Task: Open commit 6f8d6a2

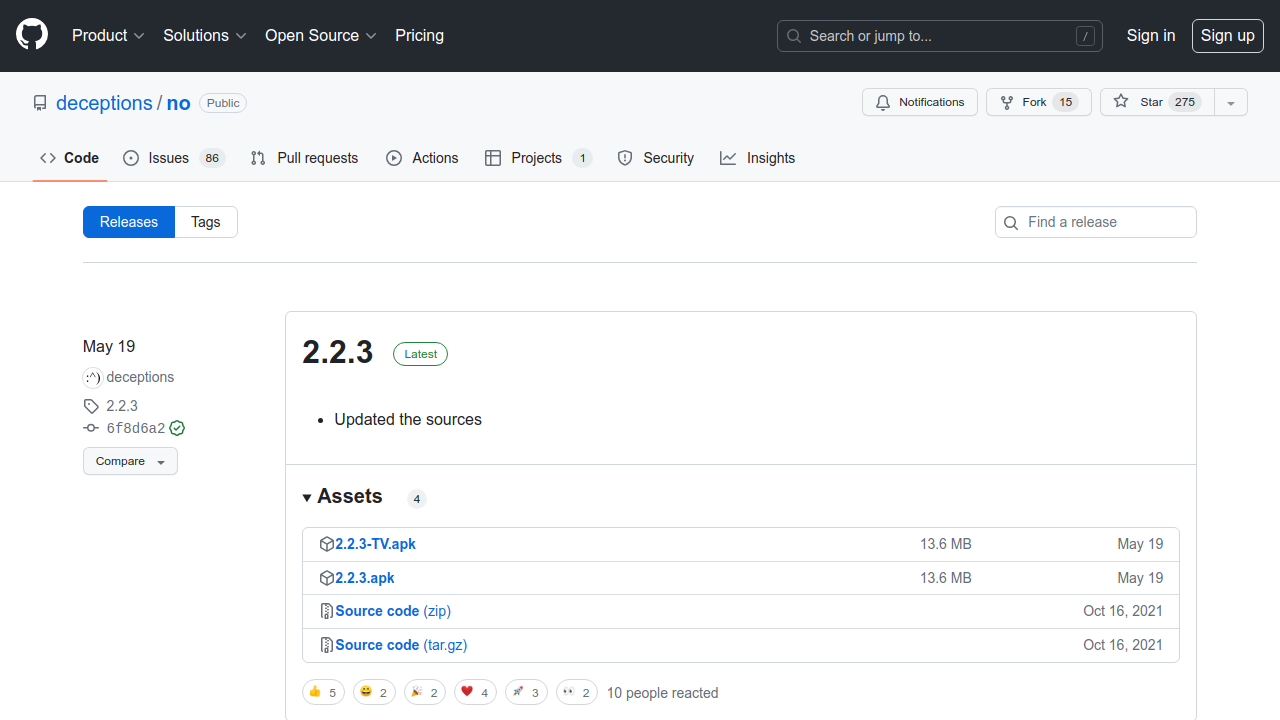Action: click(x=136, y=428)
